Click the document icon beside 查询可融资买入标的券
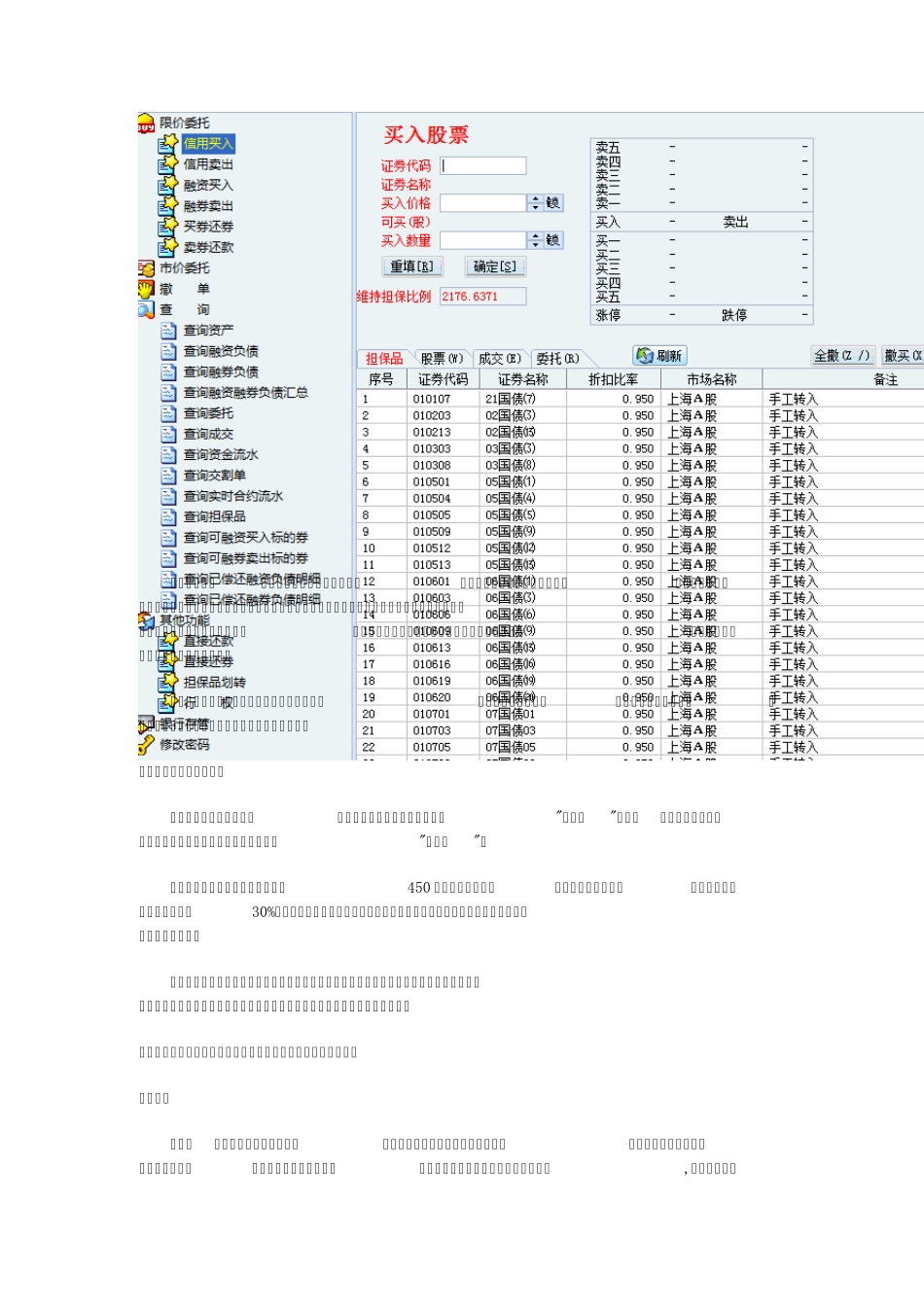Viewport: 924px width, 1307px height. point(168,537)
